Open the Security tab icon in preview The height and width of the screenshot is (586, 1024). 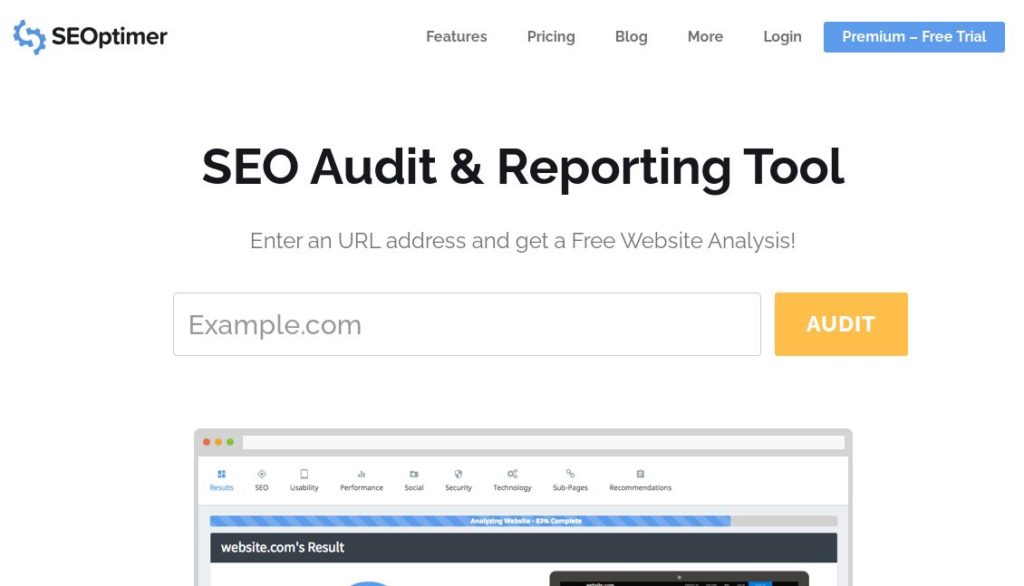458,474
